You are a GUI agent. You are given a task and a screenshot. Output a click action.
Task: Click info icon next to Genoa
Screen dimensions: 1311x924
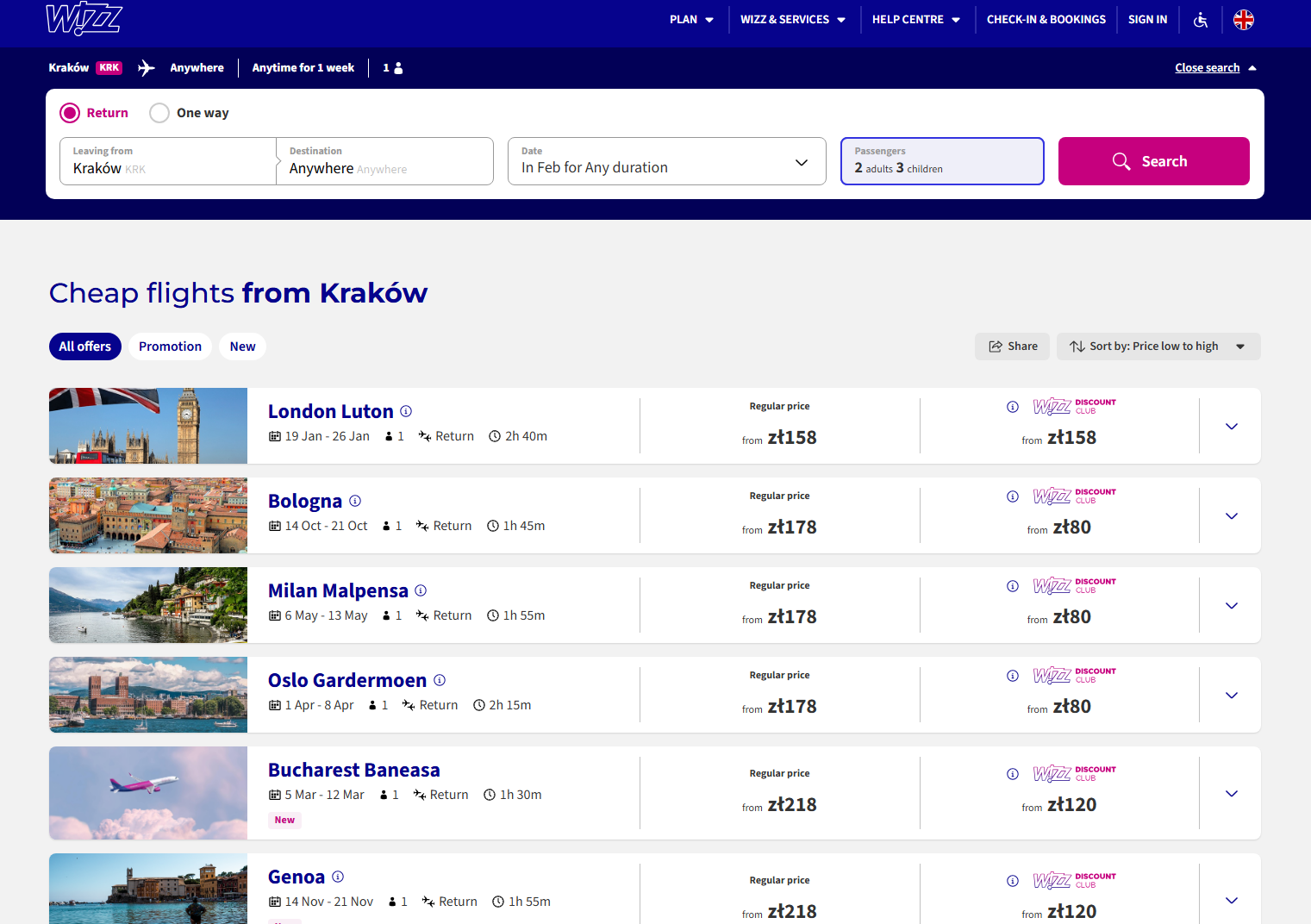pyautogui.click(x=338, y=877)
